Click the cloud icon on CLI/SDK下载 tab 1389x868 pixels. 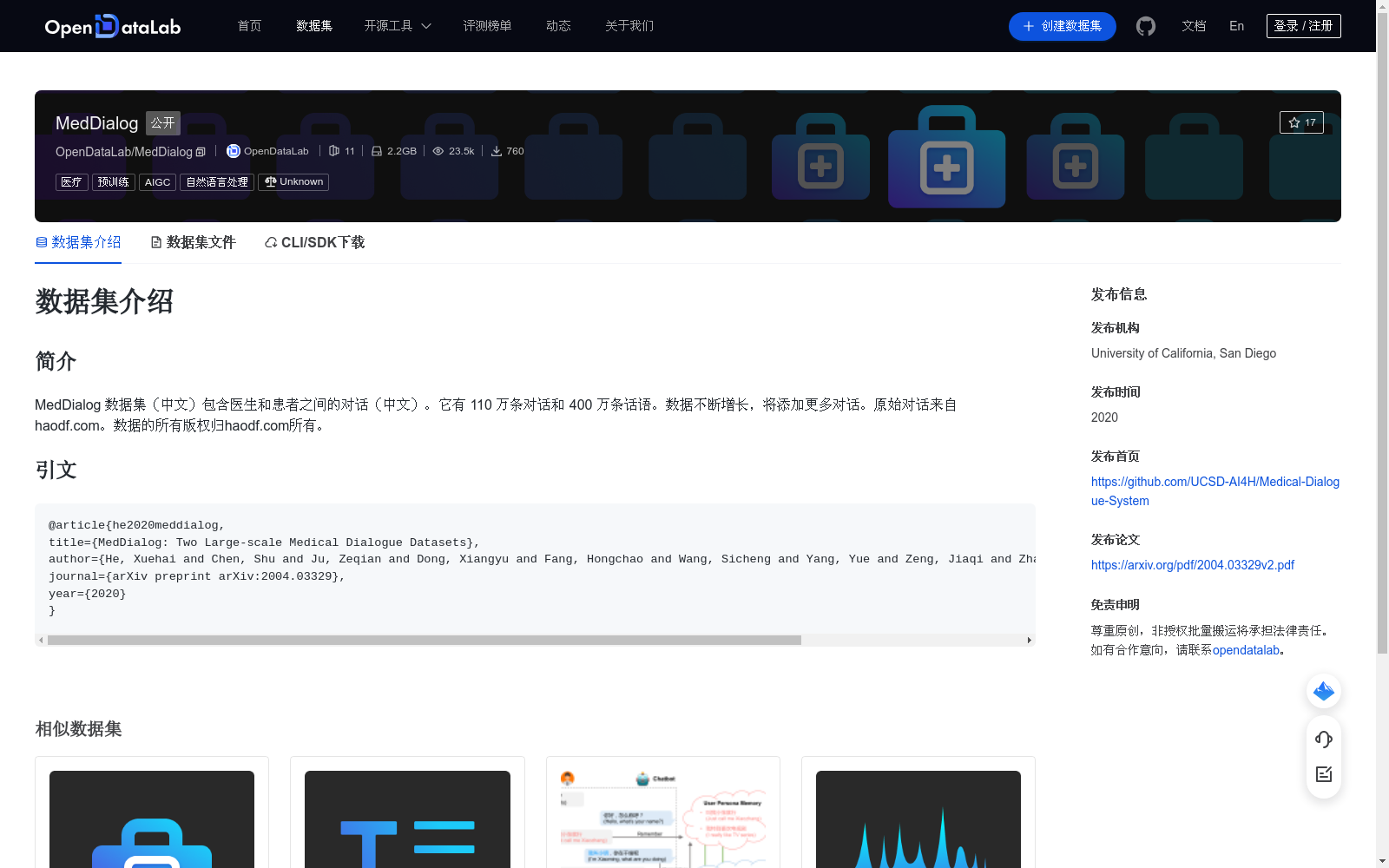[x=271, y=242]
